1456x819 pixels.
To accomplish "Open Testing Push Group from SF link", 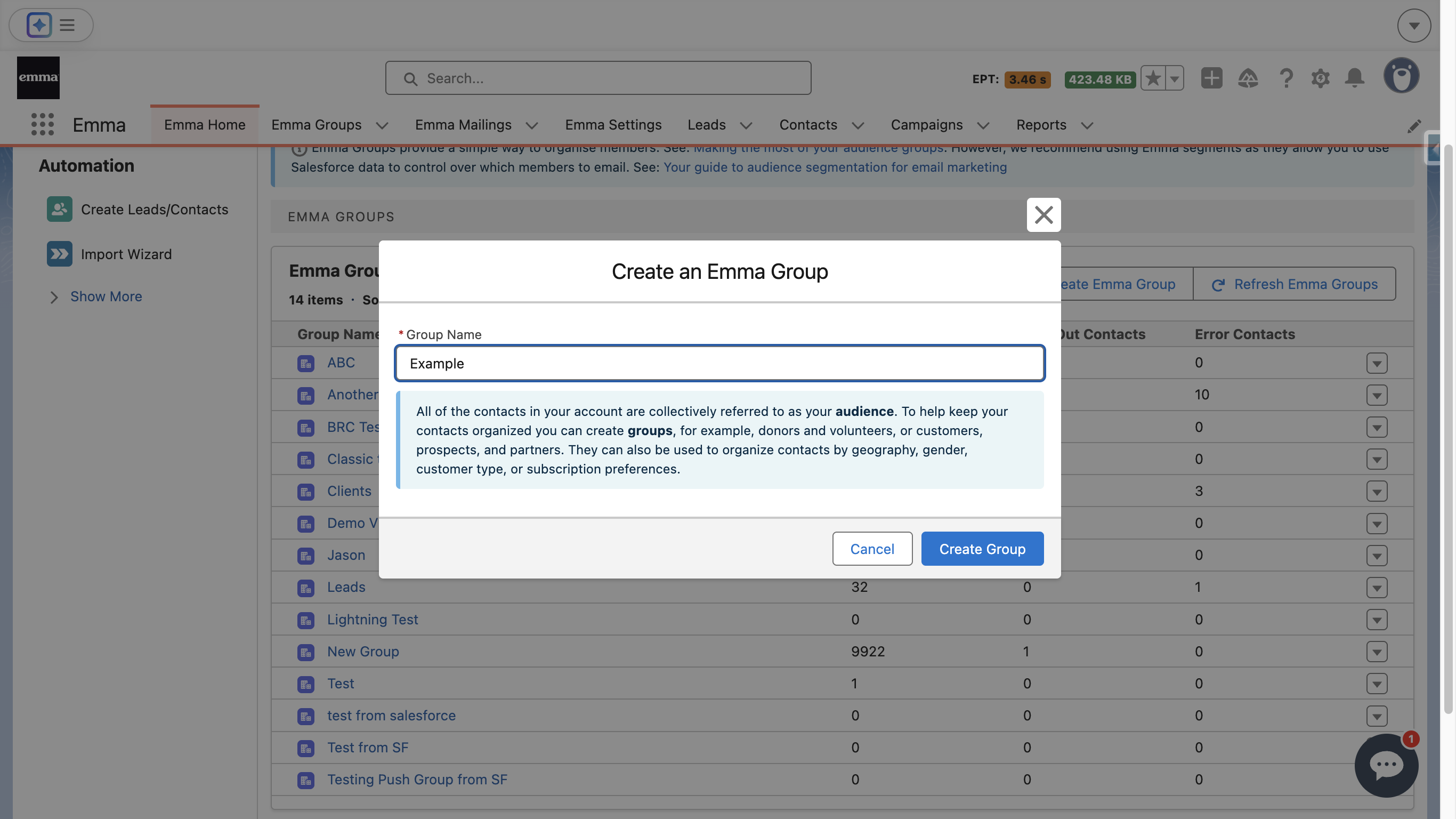I will pos(417,780).
